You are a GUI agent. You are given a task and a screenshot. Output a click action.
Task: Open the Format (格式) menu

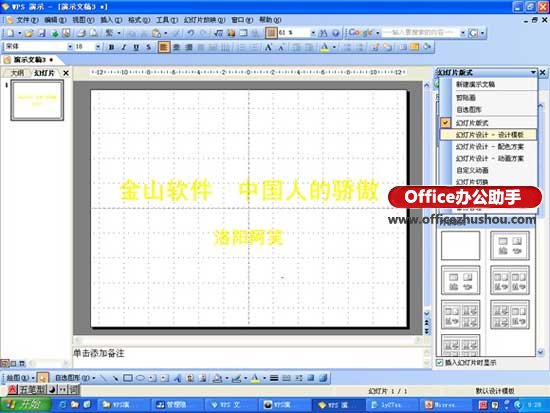pos(139,20)
